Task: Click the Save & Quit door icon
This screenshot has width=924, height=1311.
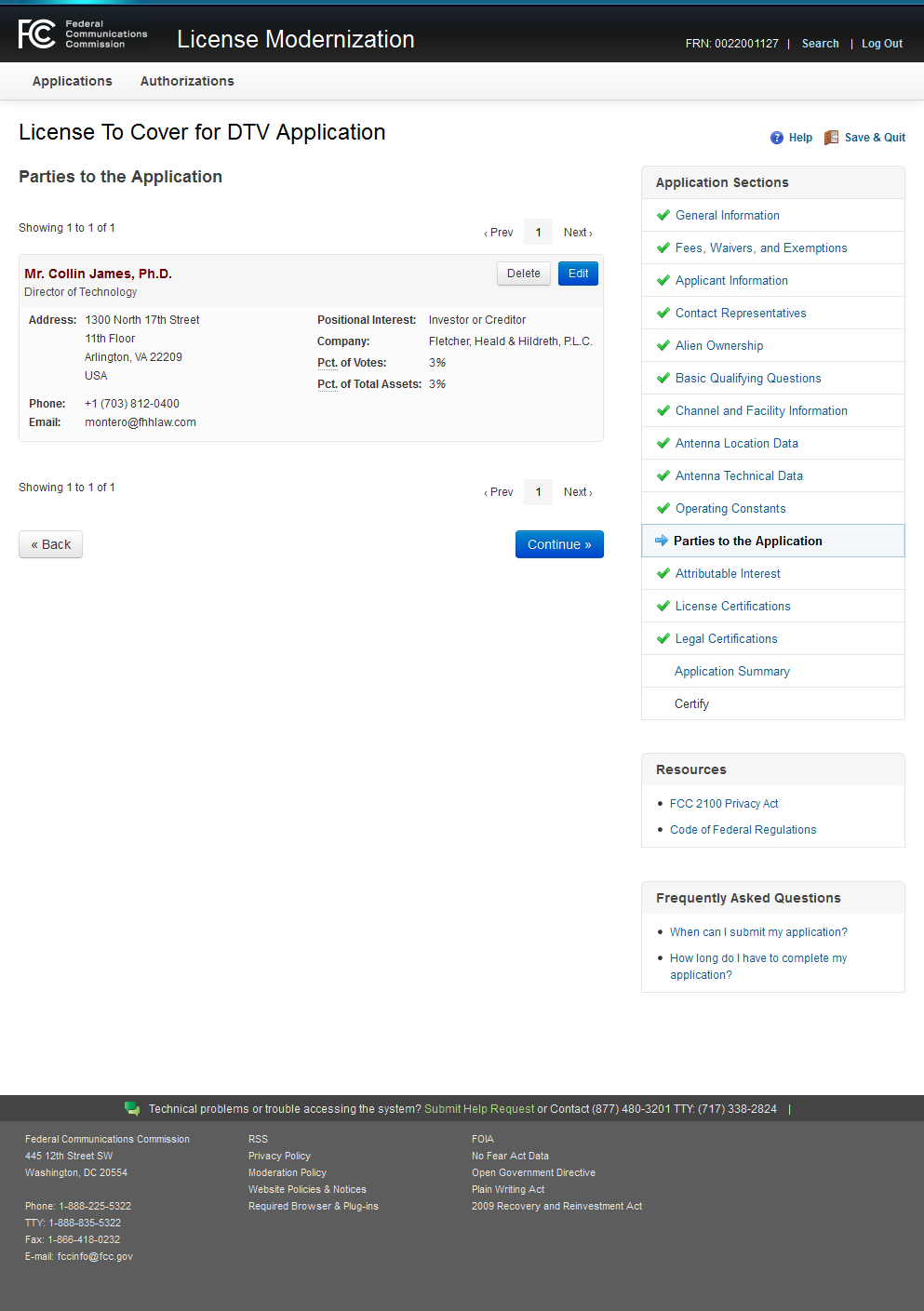Action: click(831, 138)
